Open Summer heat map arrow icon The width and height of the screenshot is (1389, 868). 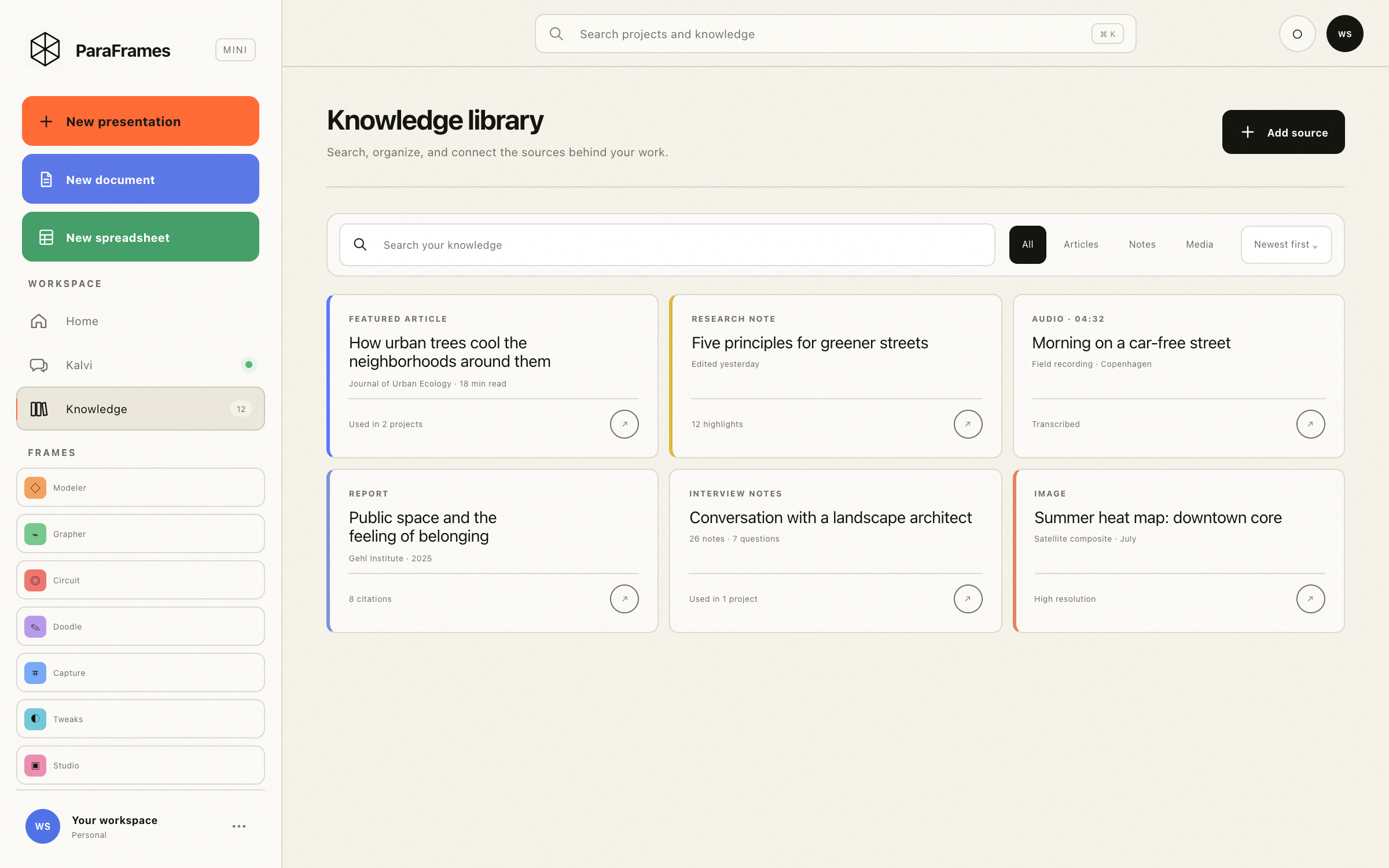(1311, 599)
